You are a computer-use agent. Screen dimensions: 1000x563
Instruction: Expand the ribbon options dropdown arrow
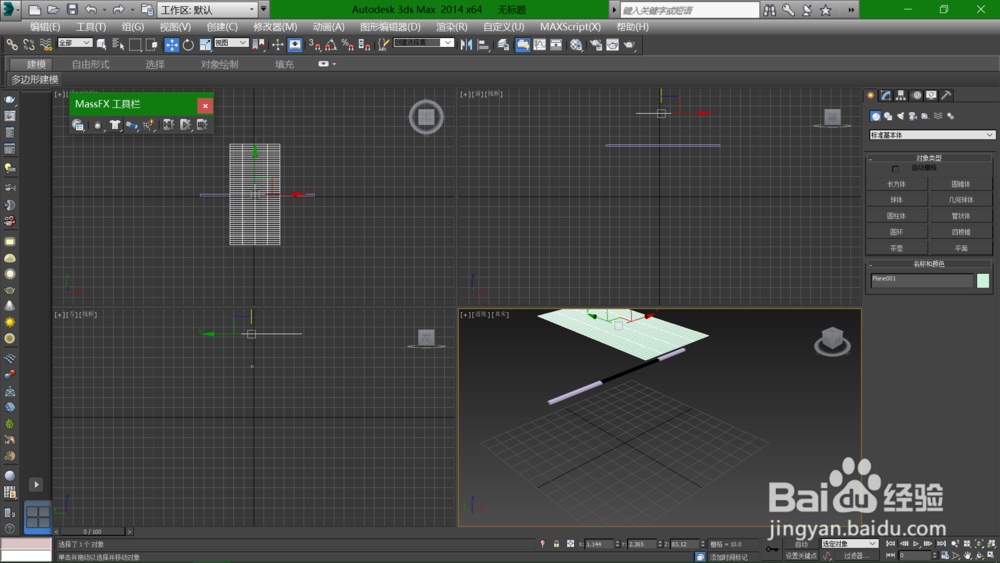[x=334, y=64]
